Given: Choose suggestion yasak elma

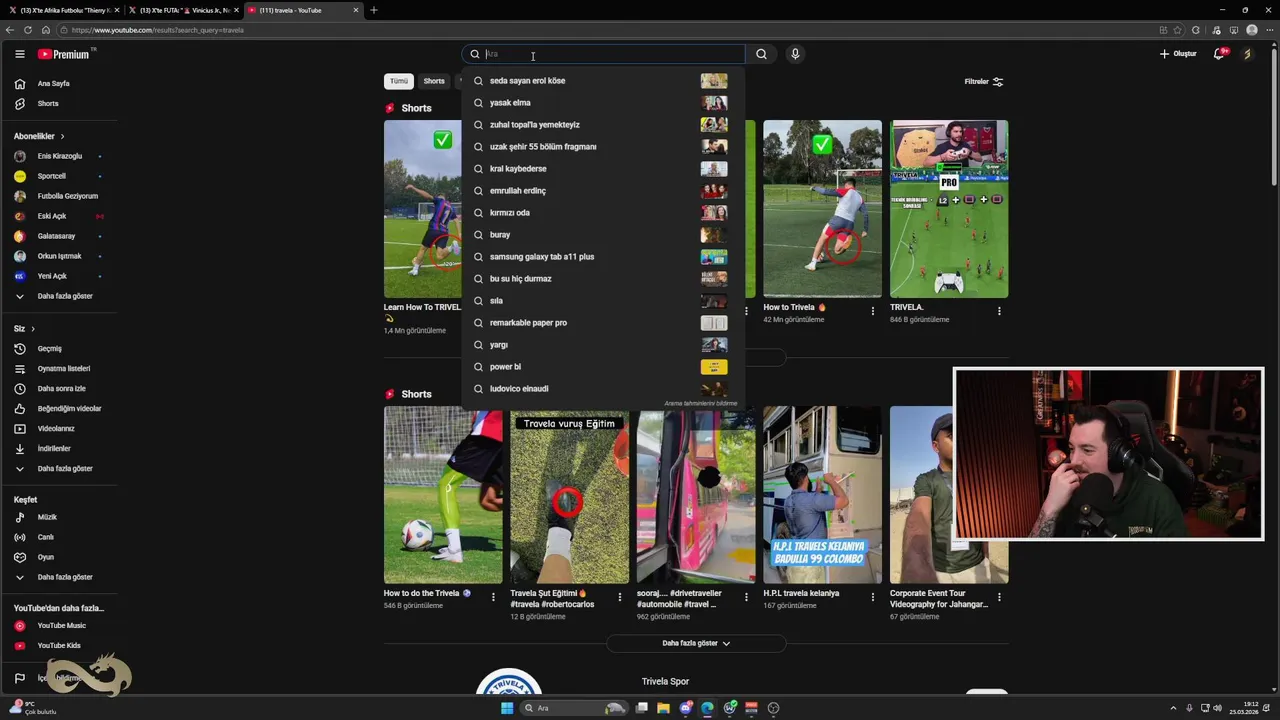Looking at the screenshot, I should (603, 103).
